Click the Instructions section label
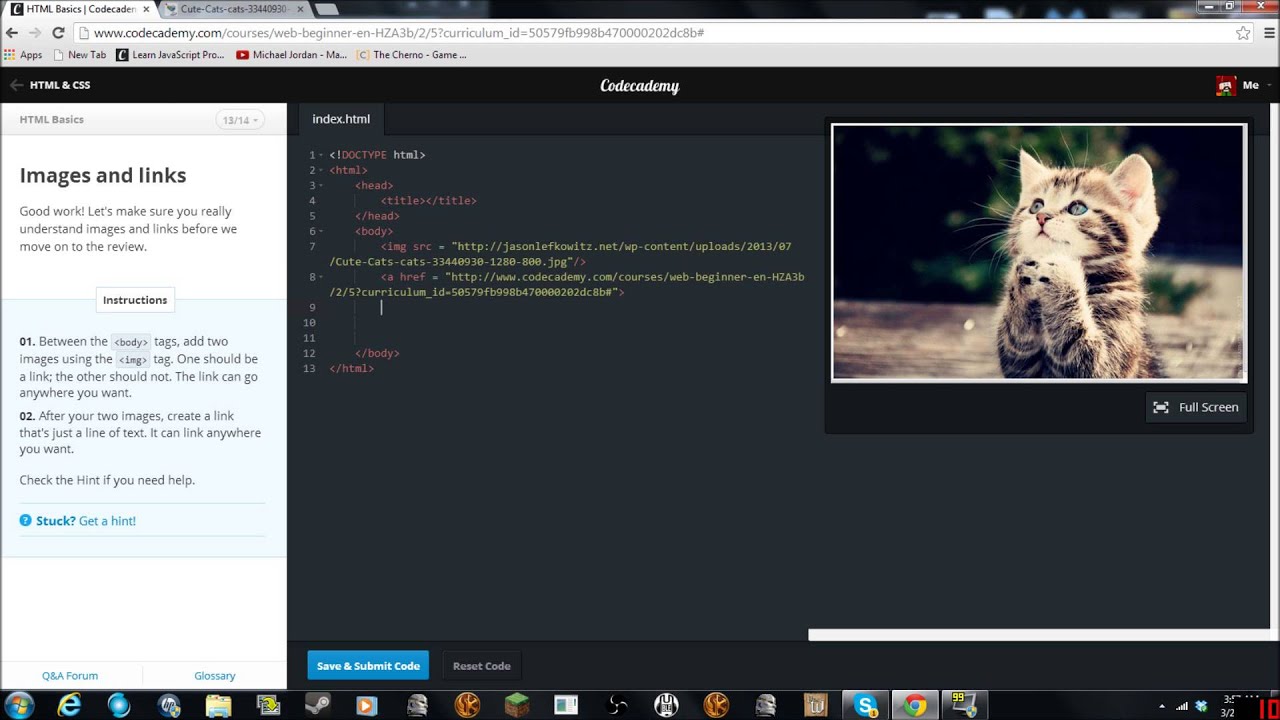The image size is (1280, 720). point(135,300)
